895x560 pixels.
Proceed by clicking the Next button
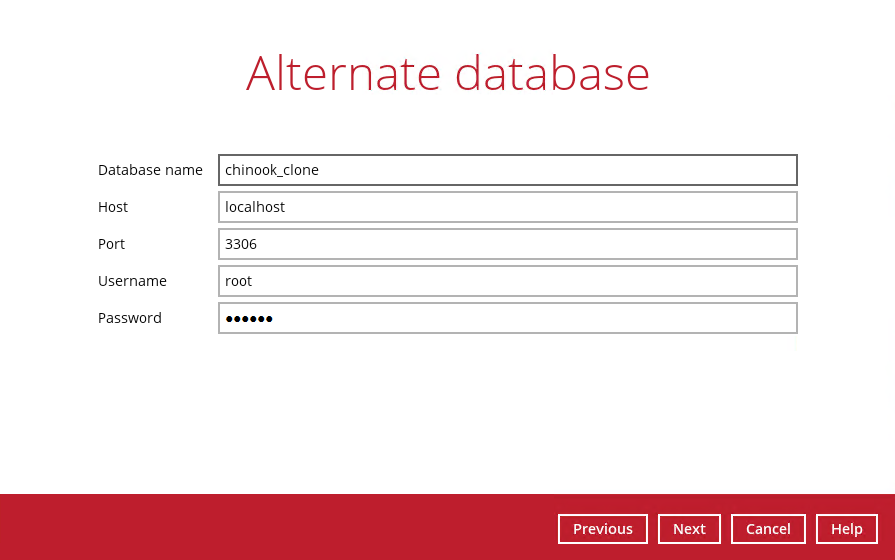click(x=689, y=529)
